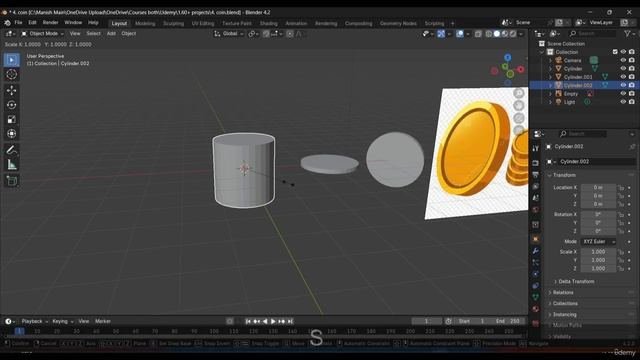
Task: Switch to rendered viewport shading
Action: pyautogui.click(x=513, y=34)
